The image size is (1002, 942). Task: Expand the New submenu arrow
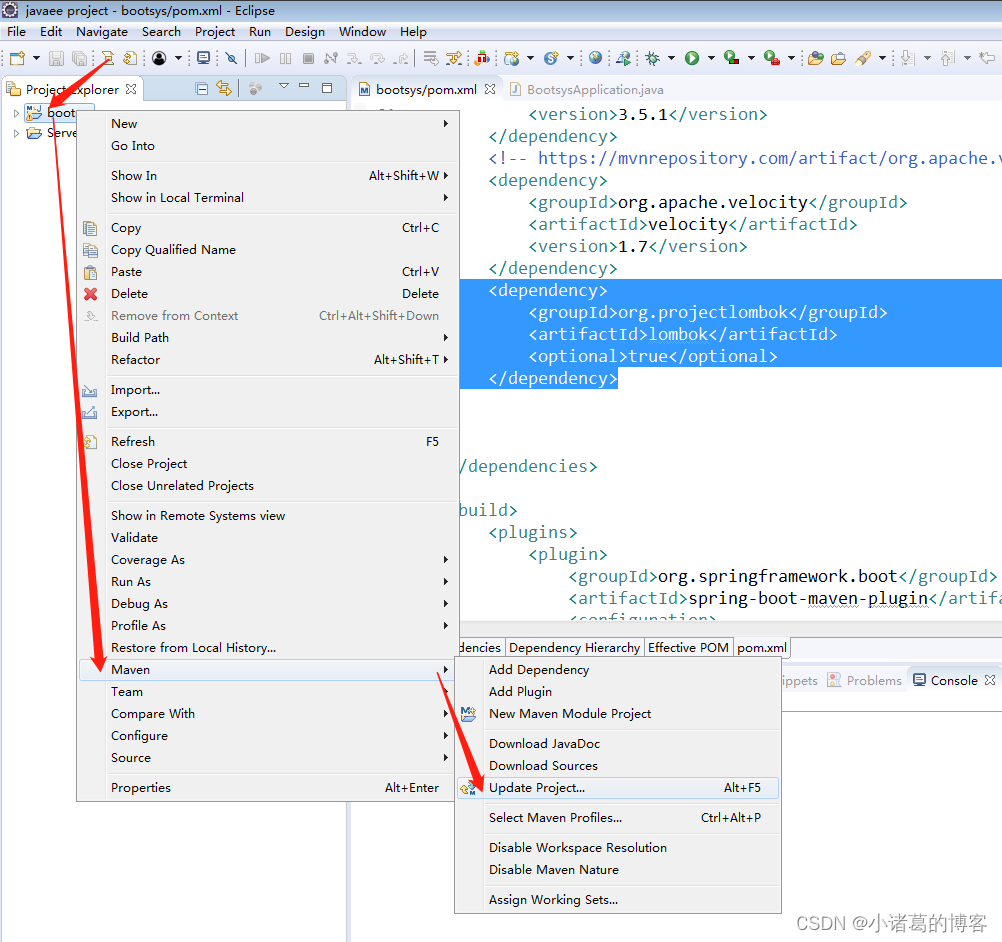[446, 123]
